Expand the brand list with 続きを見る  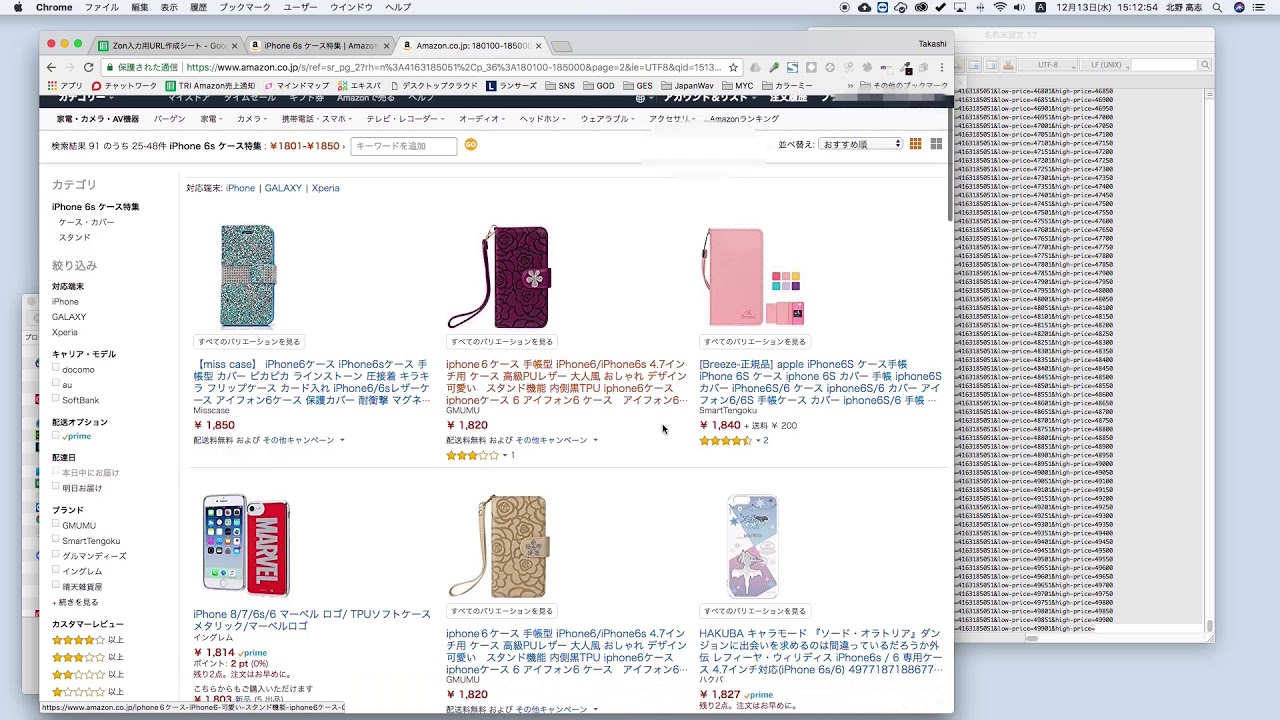coord(75,602)
